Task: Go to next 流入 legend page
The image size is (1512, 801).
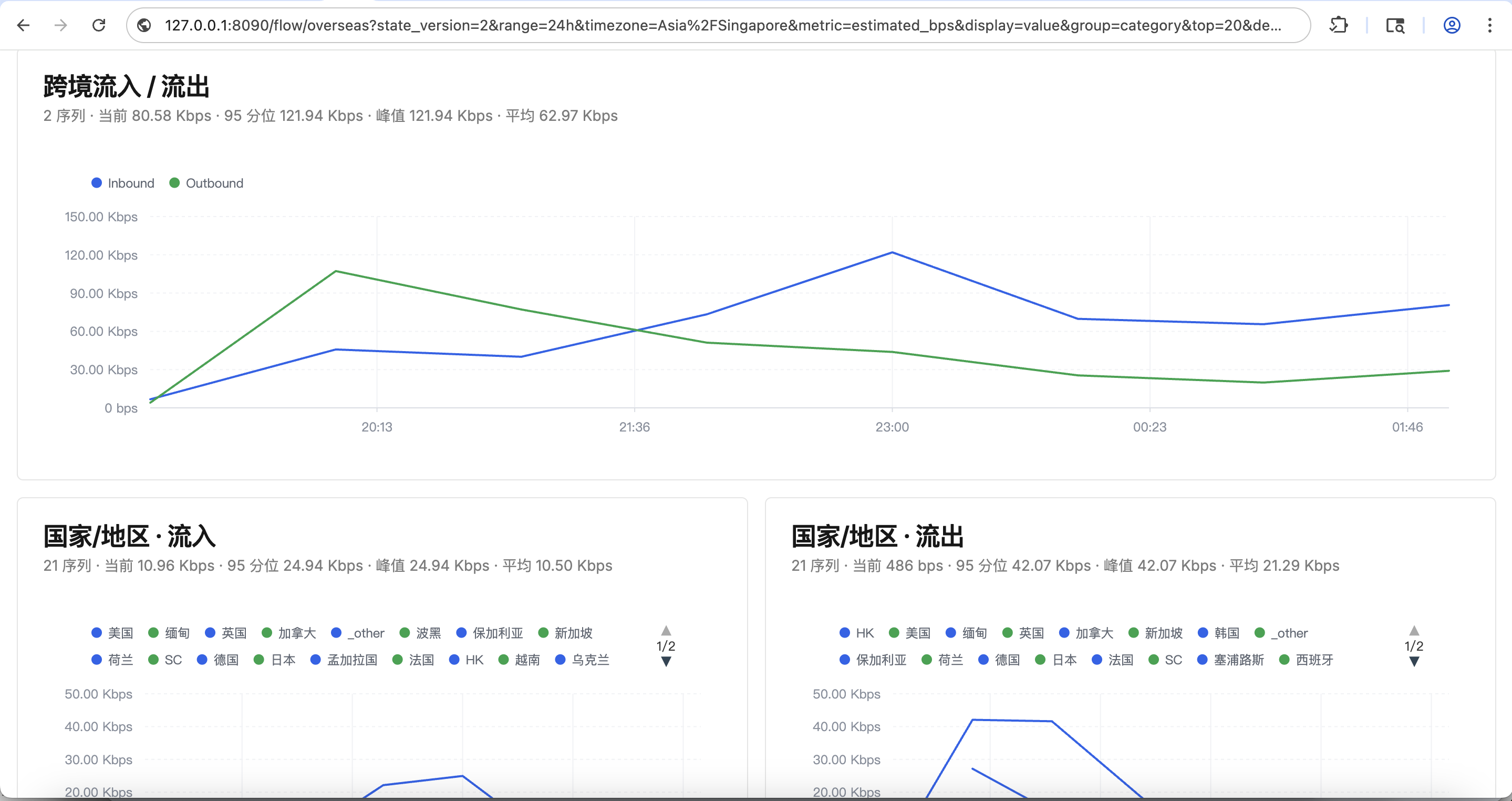Action: click(x=666, y=662)
